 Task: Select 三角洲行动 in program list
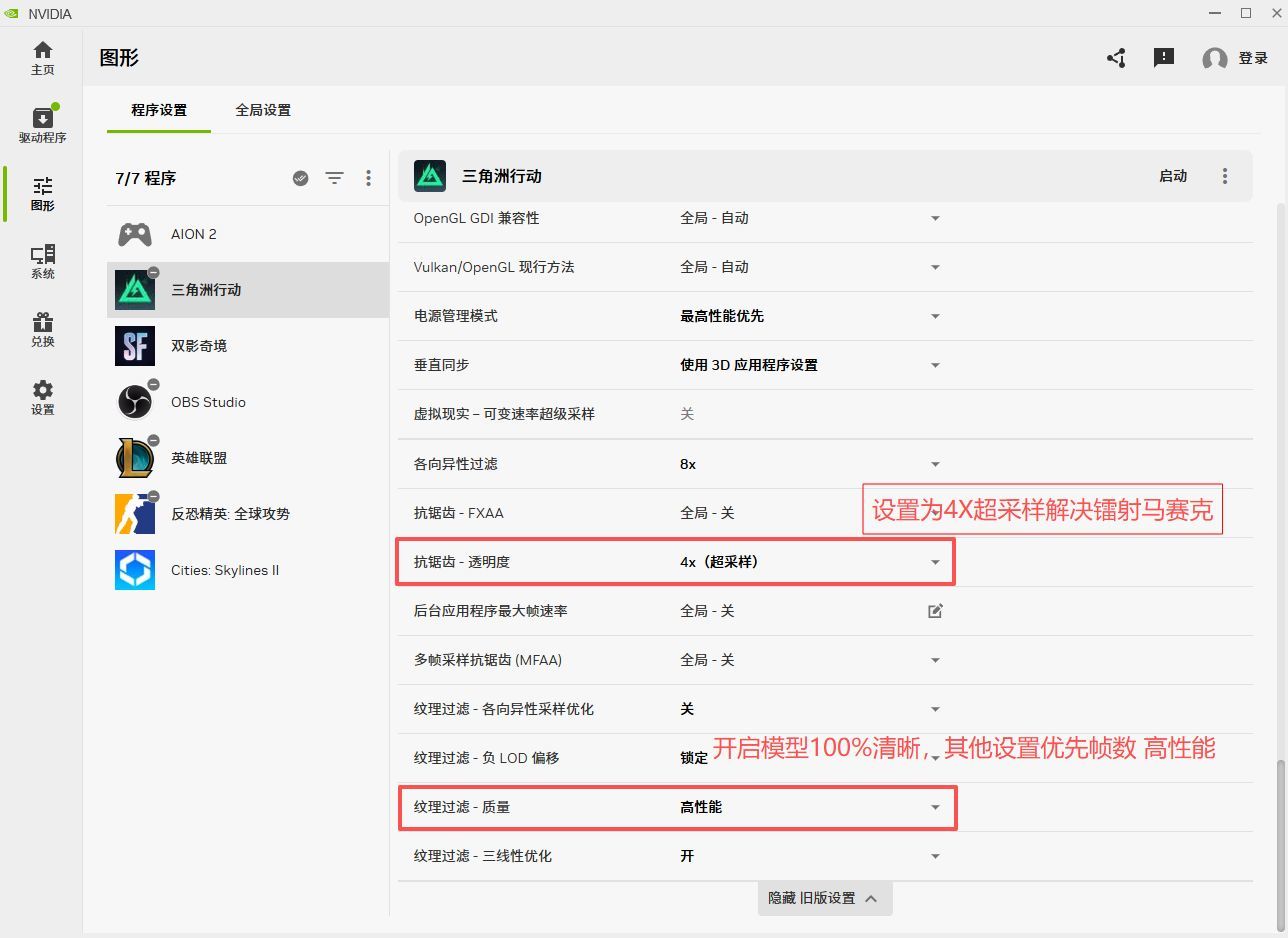248,290
